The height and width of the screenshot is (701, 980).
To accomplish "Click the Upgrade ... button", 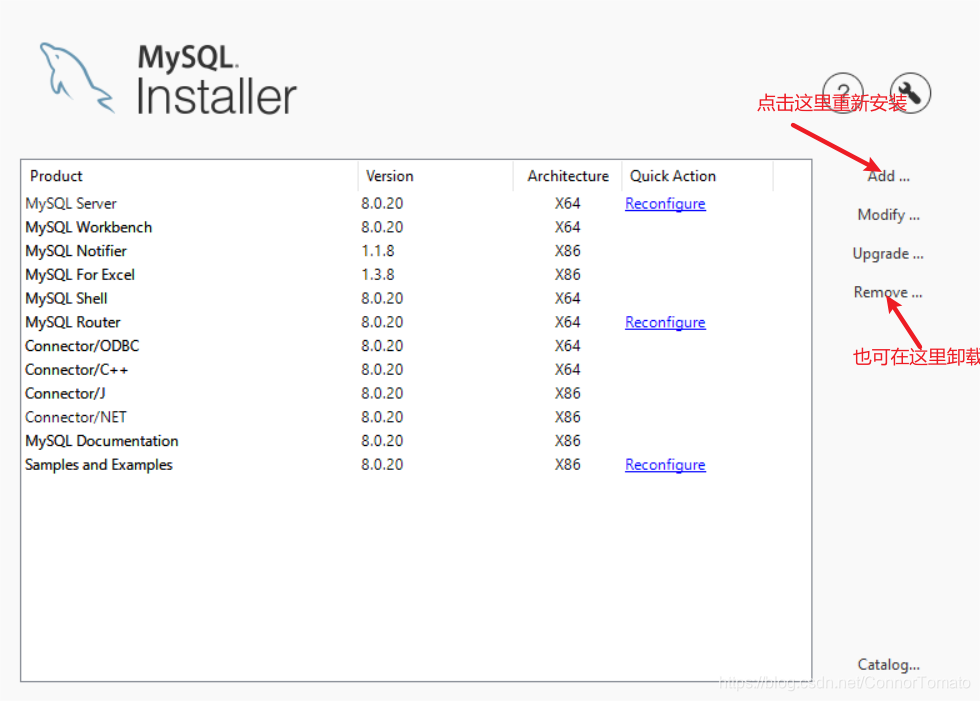I will pos(888,254).
